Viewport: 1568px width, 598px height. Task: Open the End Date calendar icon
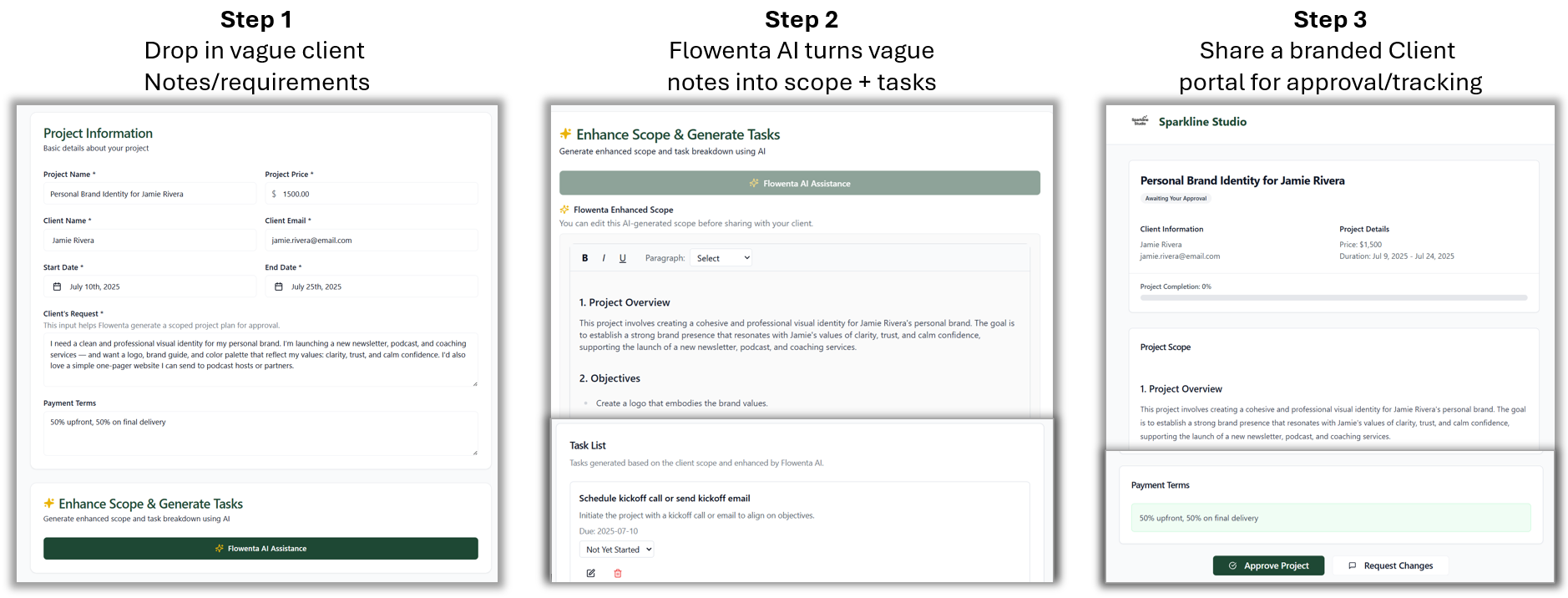point(278,286)
